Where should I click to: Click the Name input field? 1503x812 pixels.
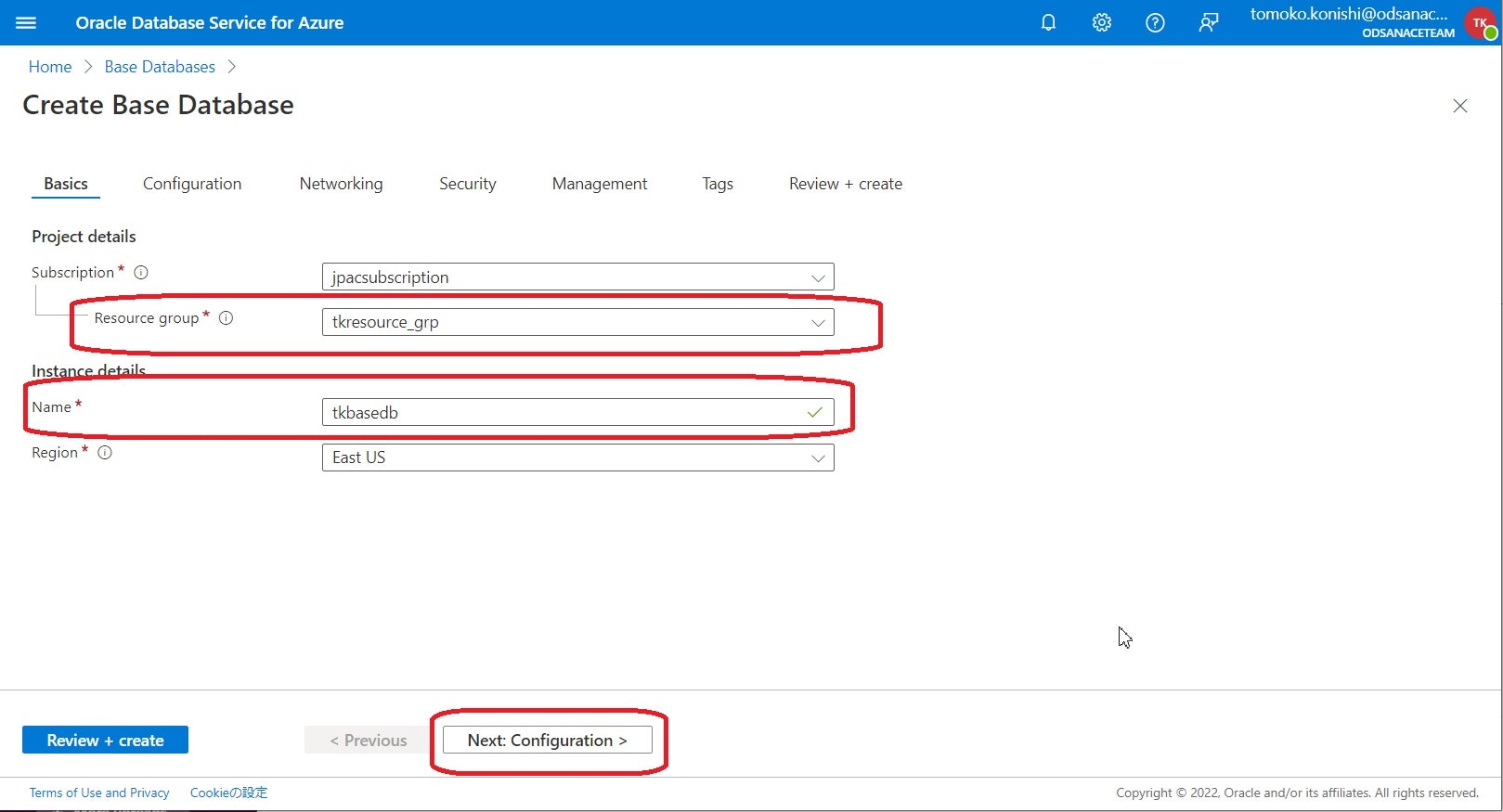577,412
